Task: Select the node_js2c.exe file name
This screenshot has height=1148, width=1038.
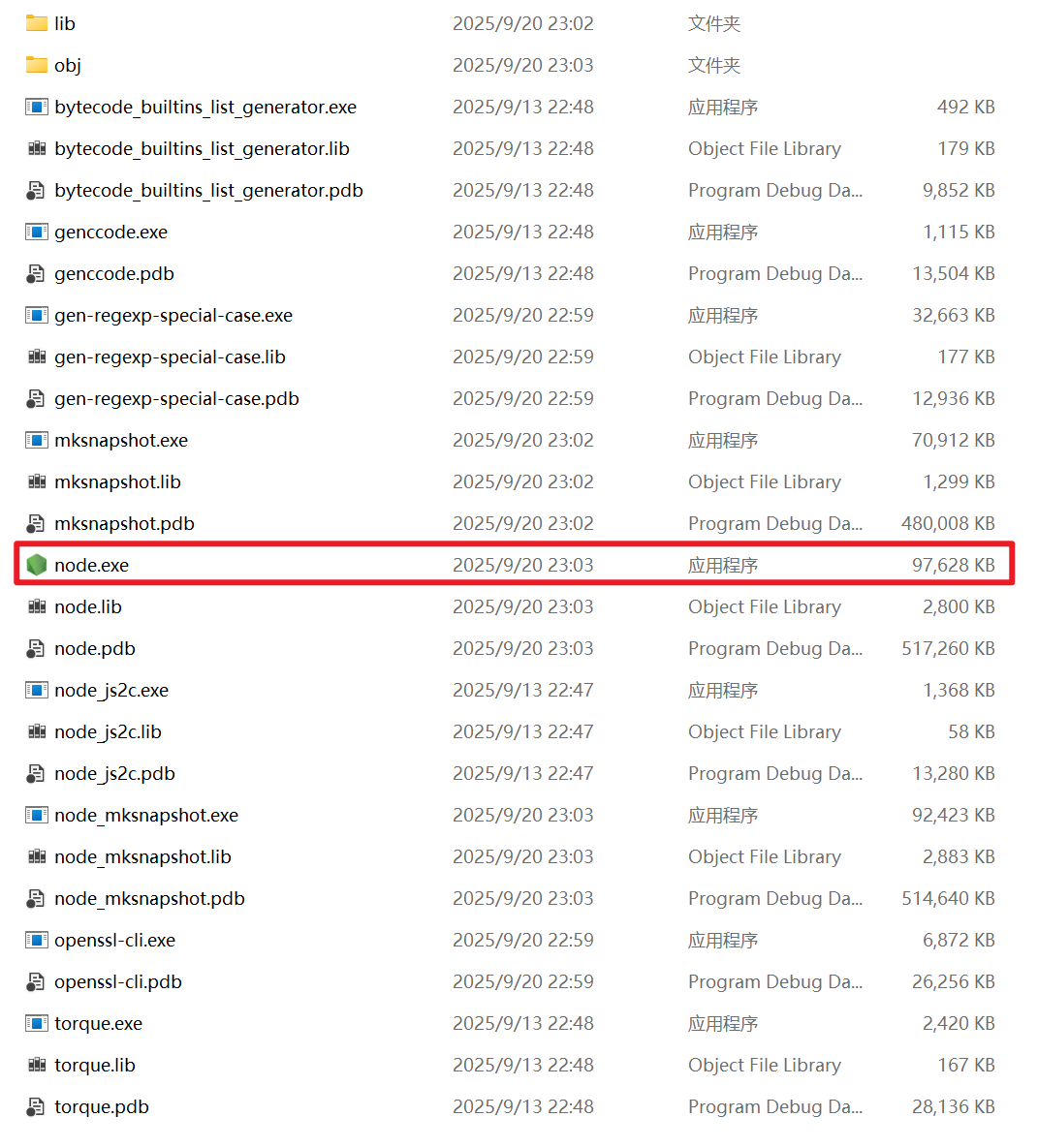Action: point(111,690)
